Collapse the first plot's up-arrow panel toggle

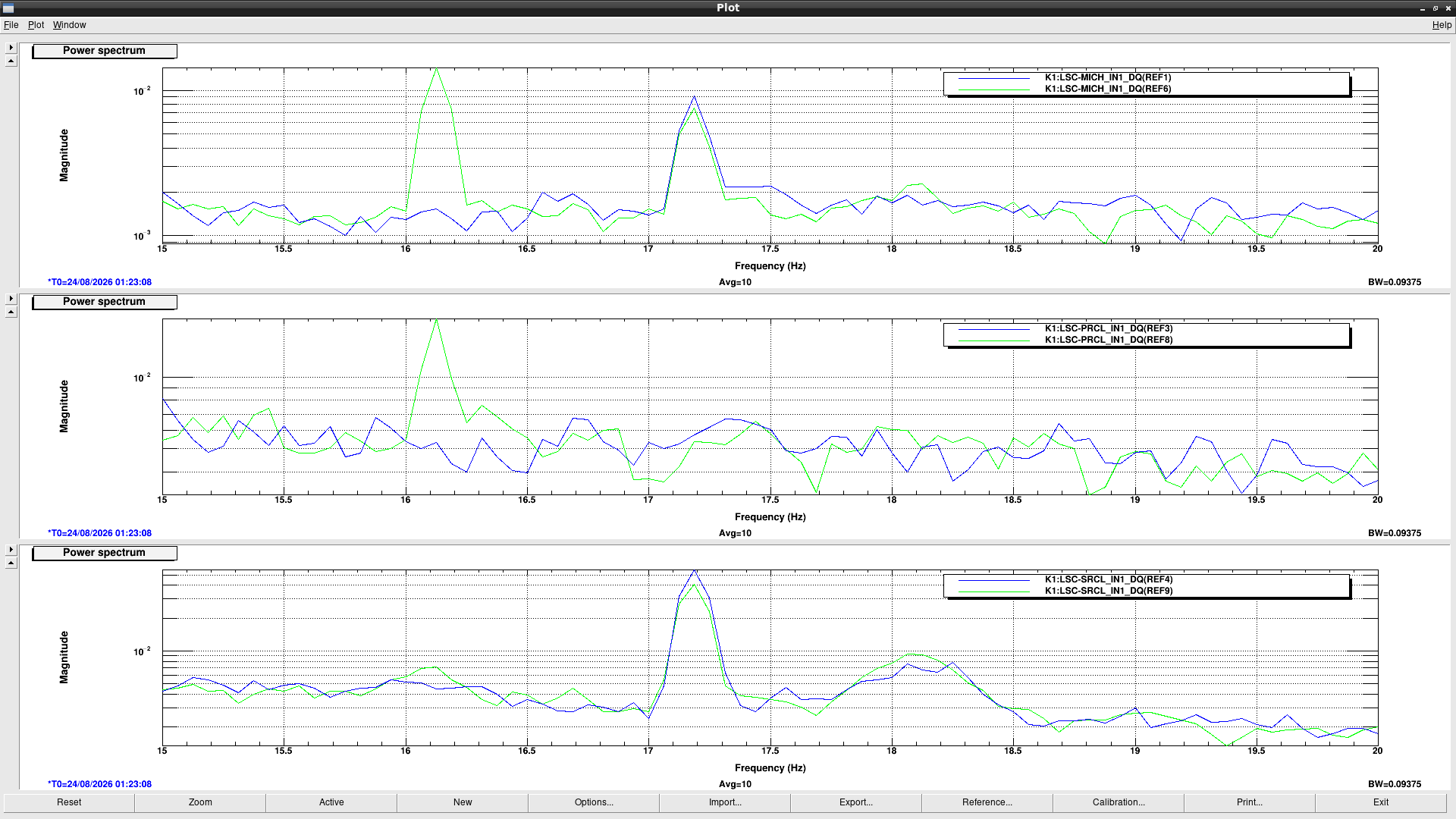11,61
